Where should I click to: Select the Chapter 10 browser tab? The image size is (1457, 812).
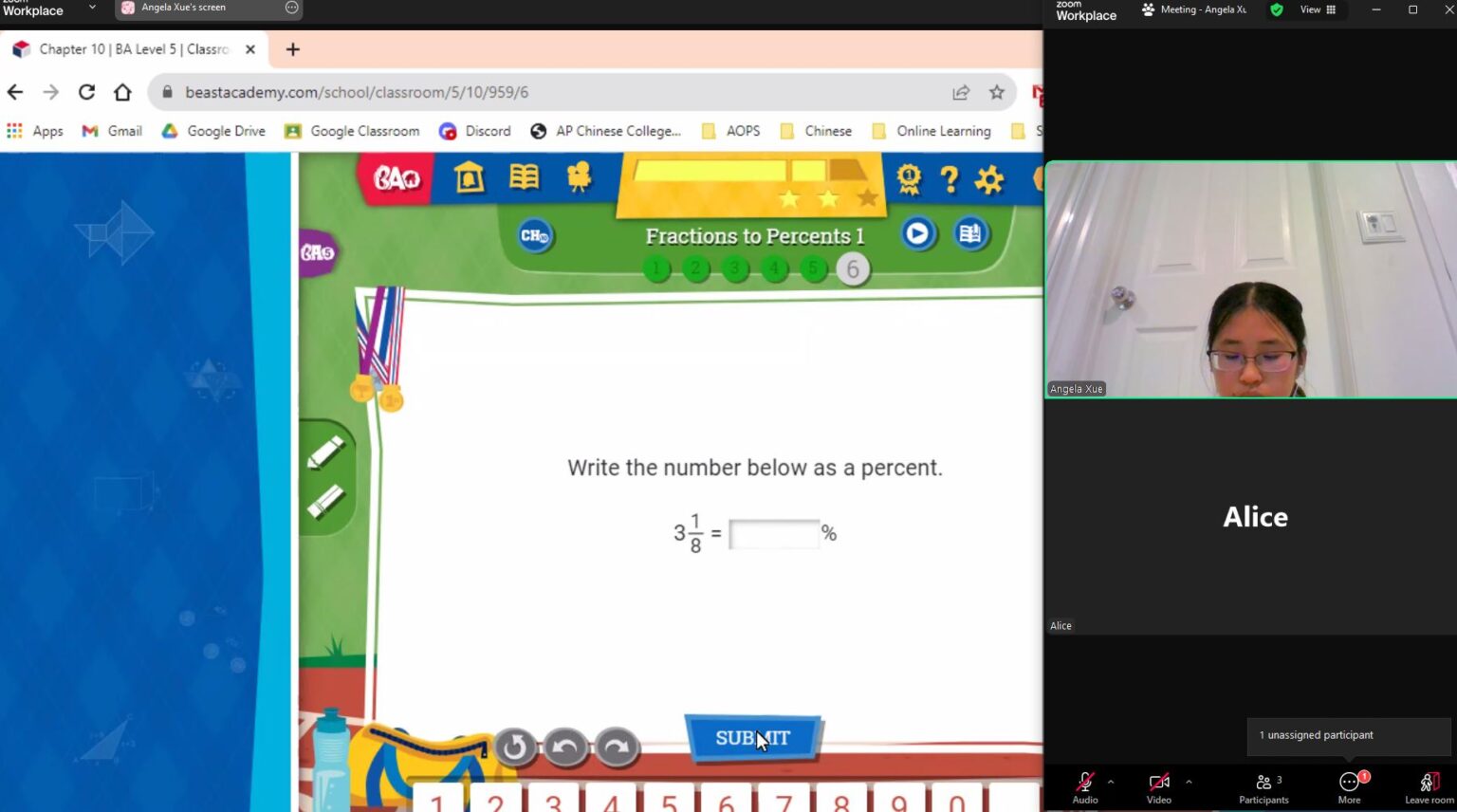(x=133, y=49)
